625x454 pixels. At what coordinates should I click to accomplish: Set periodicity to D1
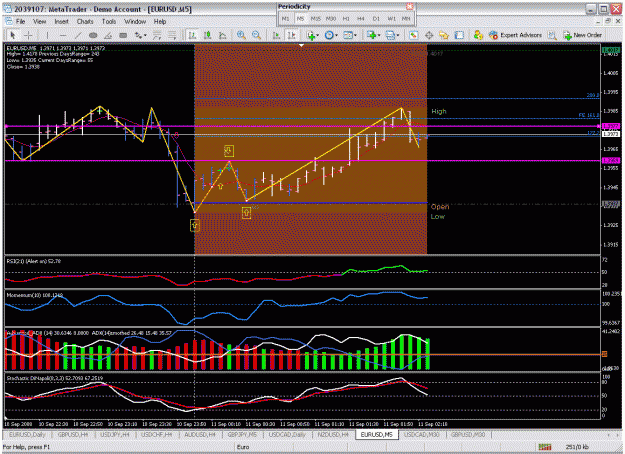(x=376, y=19)
